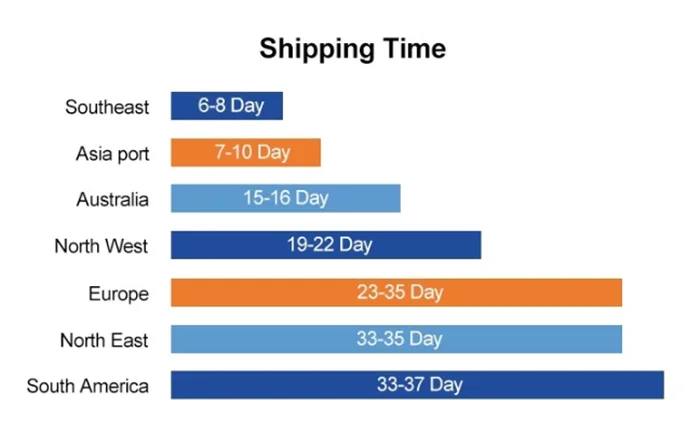The width and height of the screenshot is (700, 432).
Task: Click the '6-8 Day' text
Action: coord(230,106)
